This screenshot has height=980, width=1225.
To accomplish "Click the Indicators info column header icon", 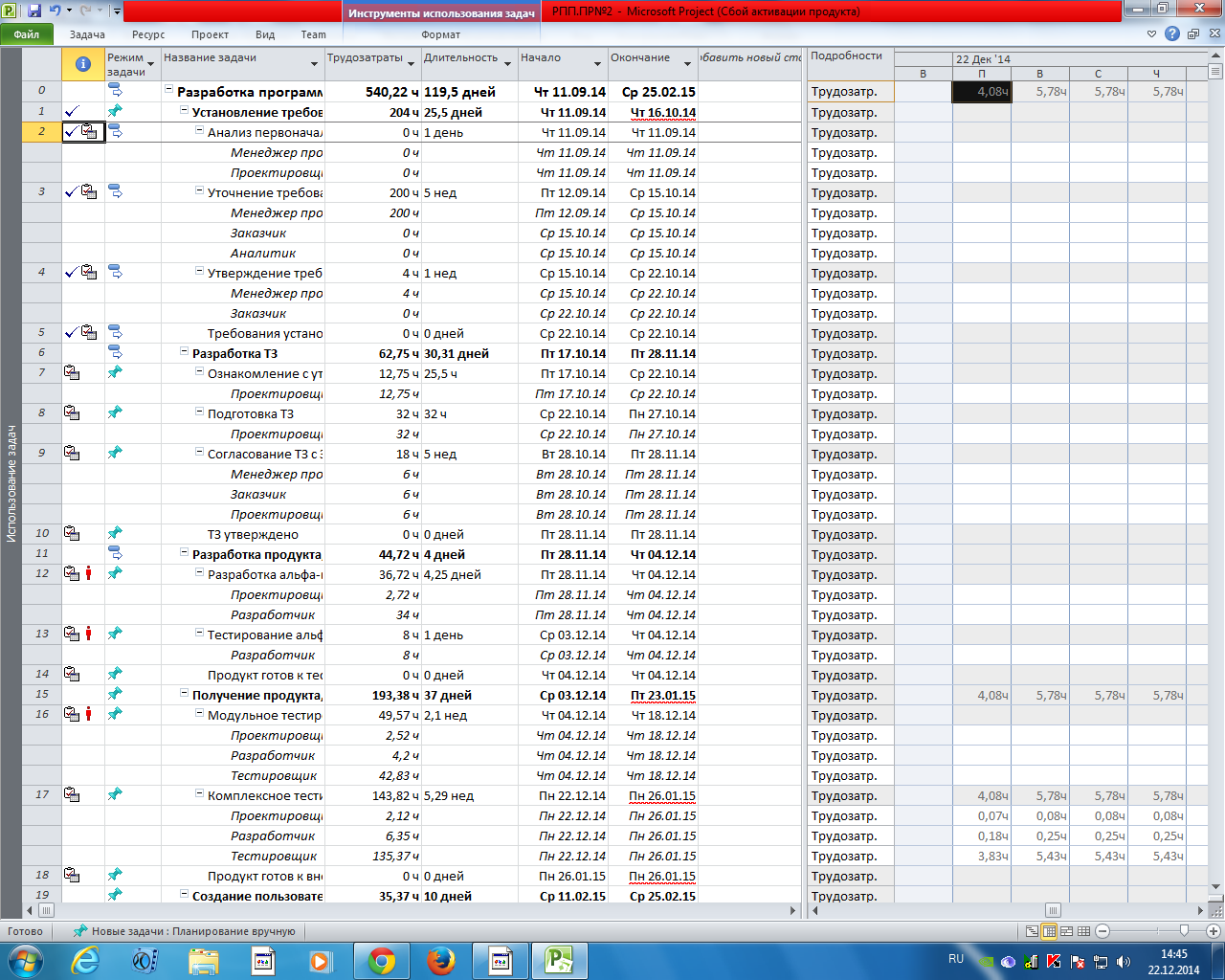I will pos(83,64).
